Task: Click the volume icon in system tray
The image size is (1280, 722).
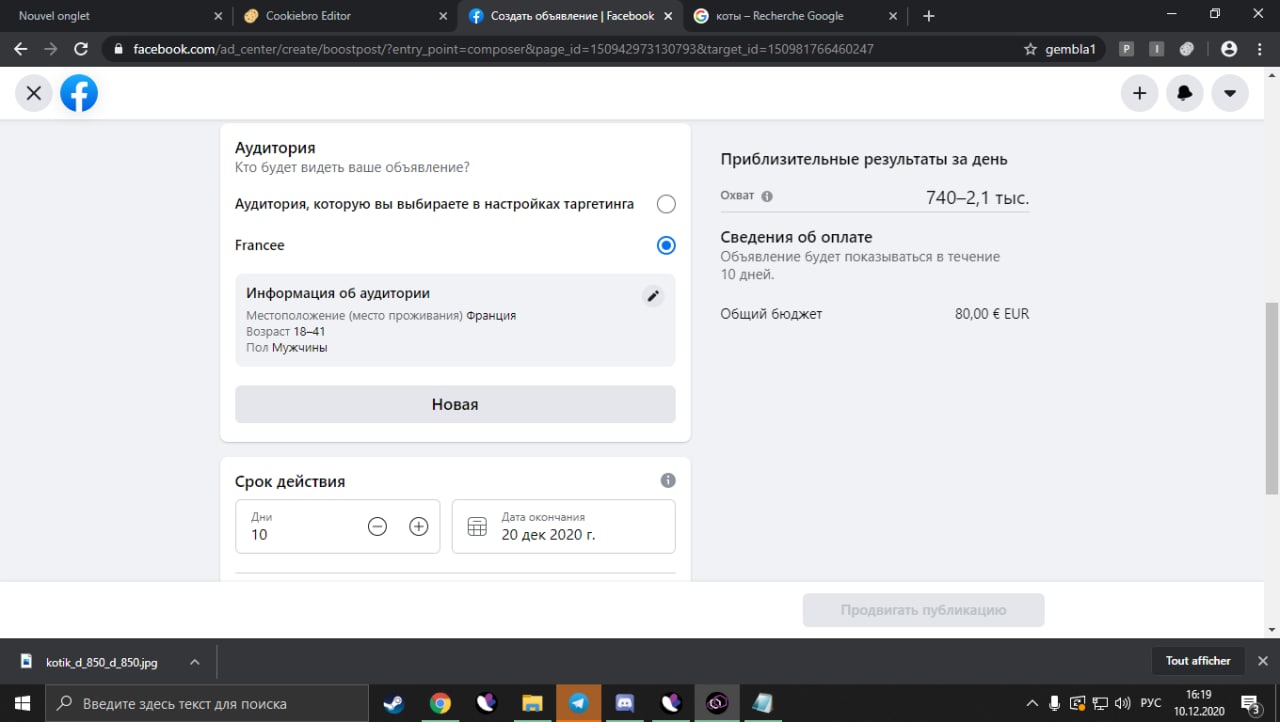Action: 1122,703
